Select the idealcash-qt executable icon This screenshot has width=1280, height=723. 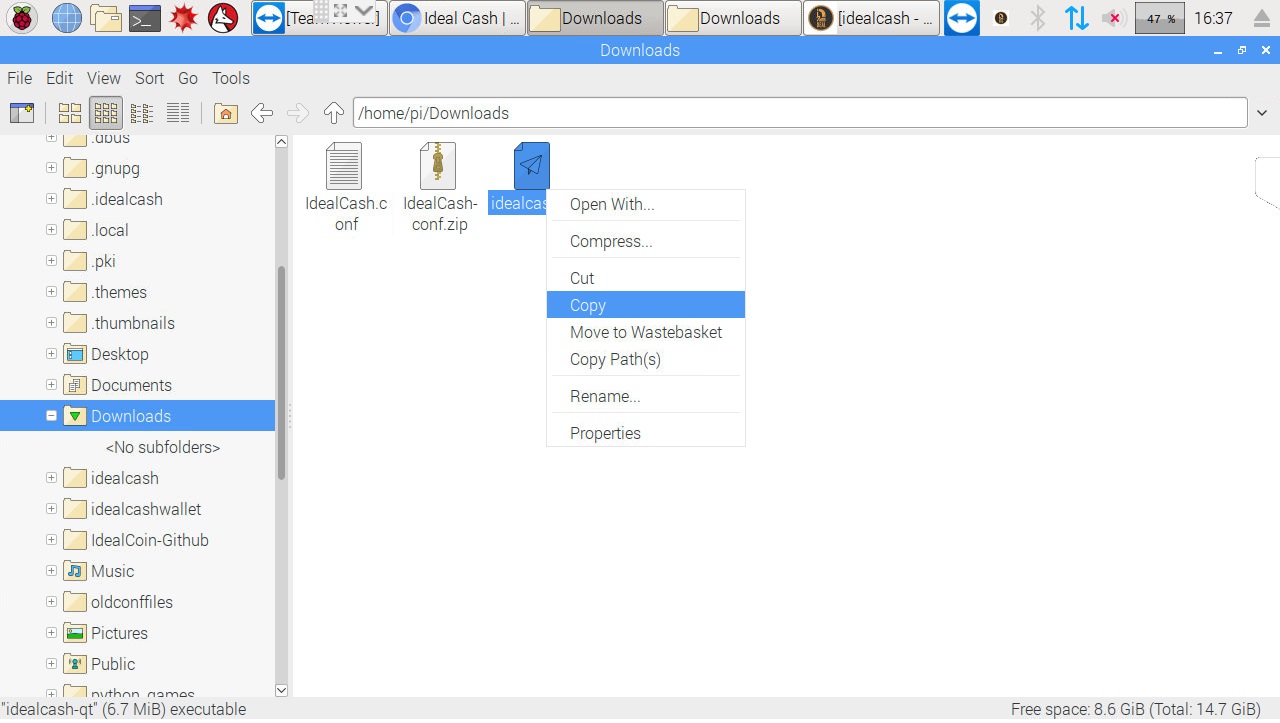click(x=531, y=165)
